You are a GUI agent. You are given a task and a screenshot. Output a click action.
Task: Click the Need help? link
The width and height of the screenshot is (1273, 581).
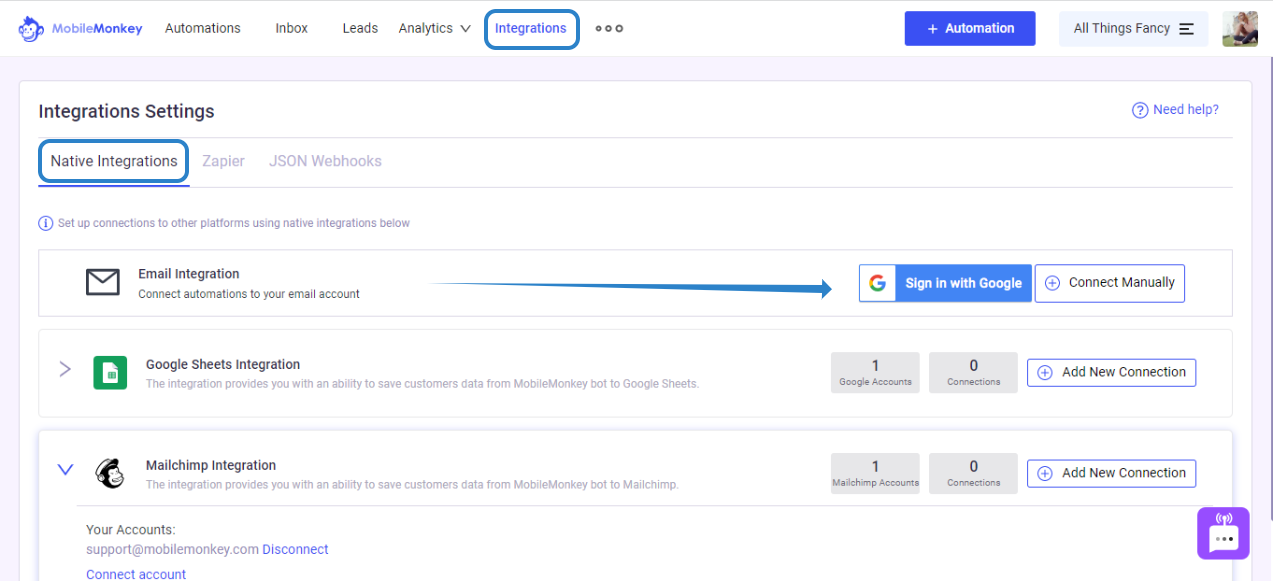[x=1175, y=110]
